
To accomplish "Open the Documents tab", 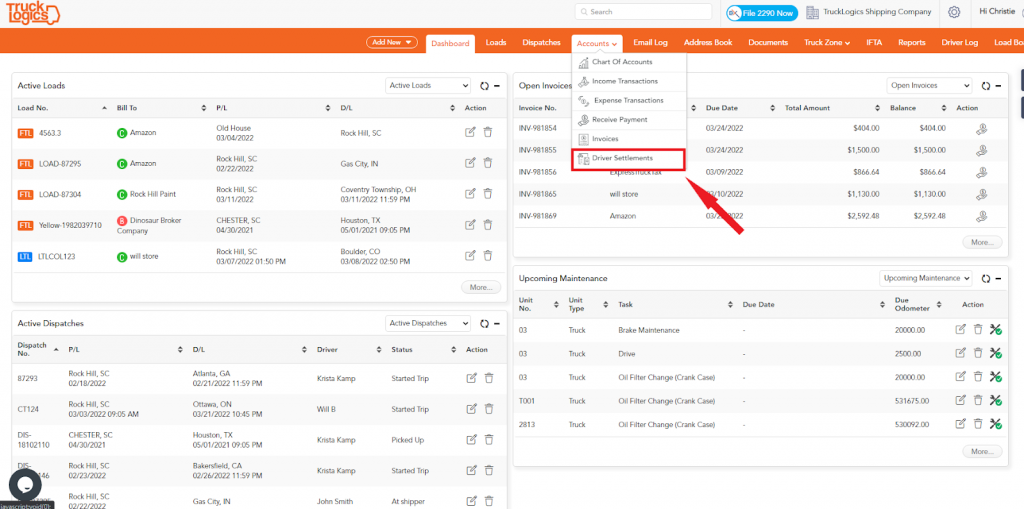I will [x=767, y=42].
